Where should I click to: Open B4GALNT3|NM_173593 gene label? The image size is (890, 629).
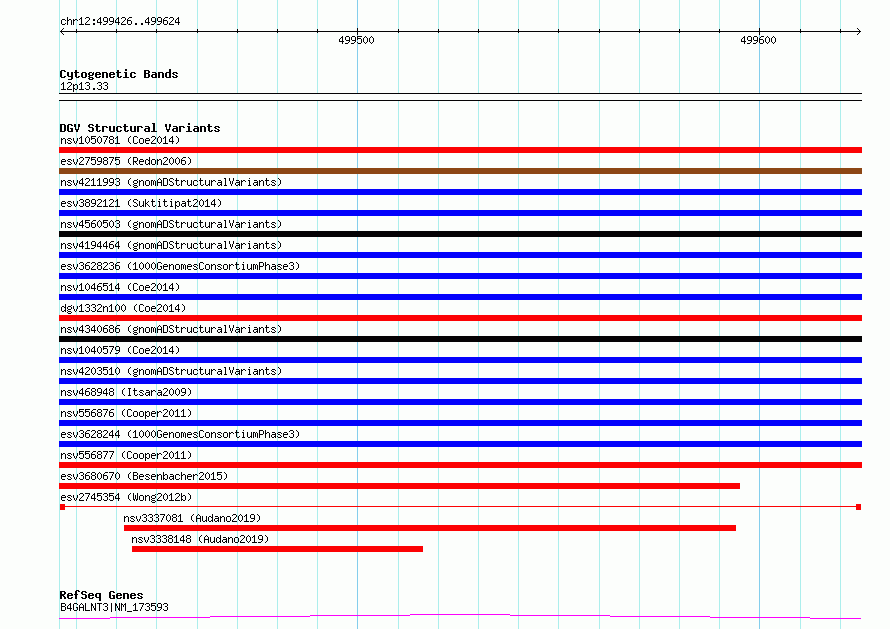(x=114, y=607)
